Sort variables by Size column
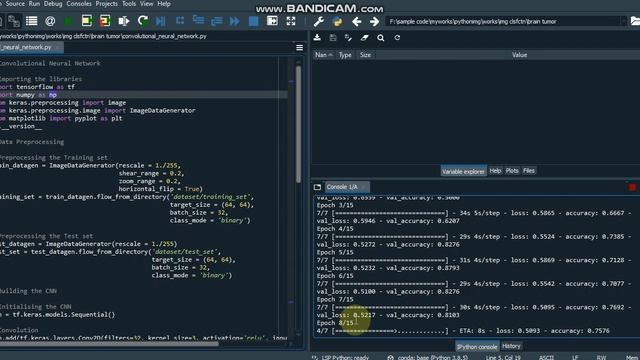This screenshot has height=360, width=640. coord(365,55)
